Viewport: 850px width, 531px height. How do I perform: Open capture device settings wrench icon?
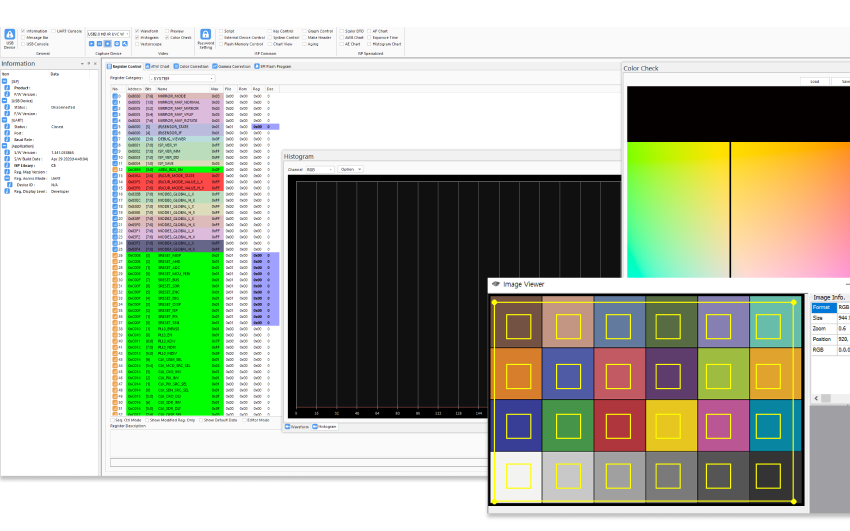click(x=125, y=43)
